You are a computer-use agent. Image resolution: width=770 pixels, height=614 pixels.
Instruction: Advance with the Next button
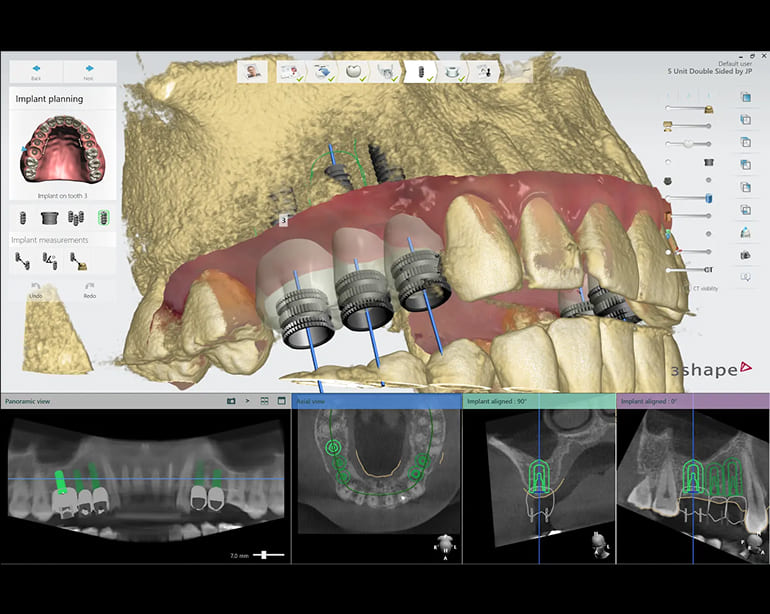(89, 72)
